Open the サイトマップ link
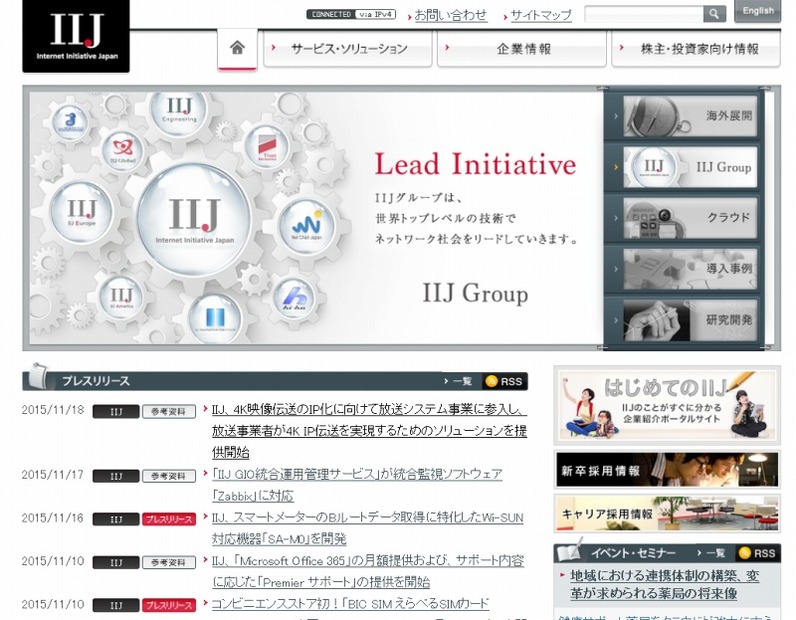 point(541,15)
